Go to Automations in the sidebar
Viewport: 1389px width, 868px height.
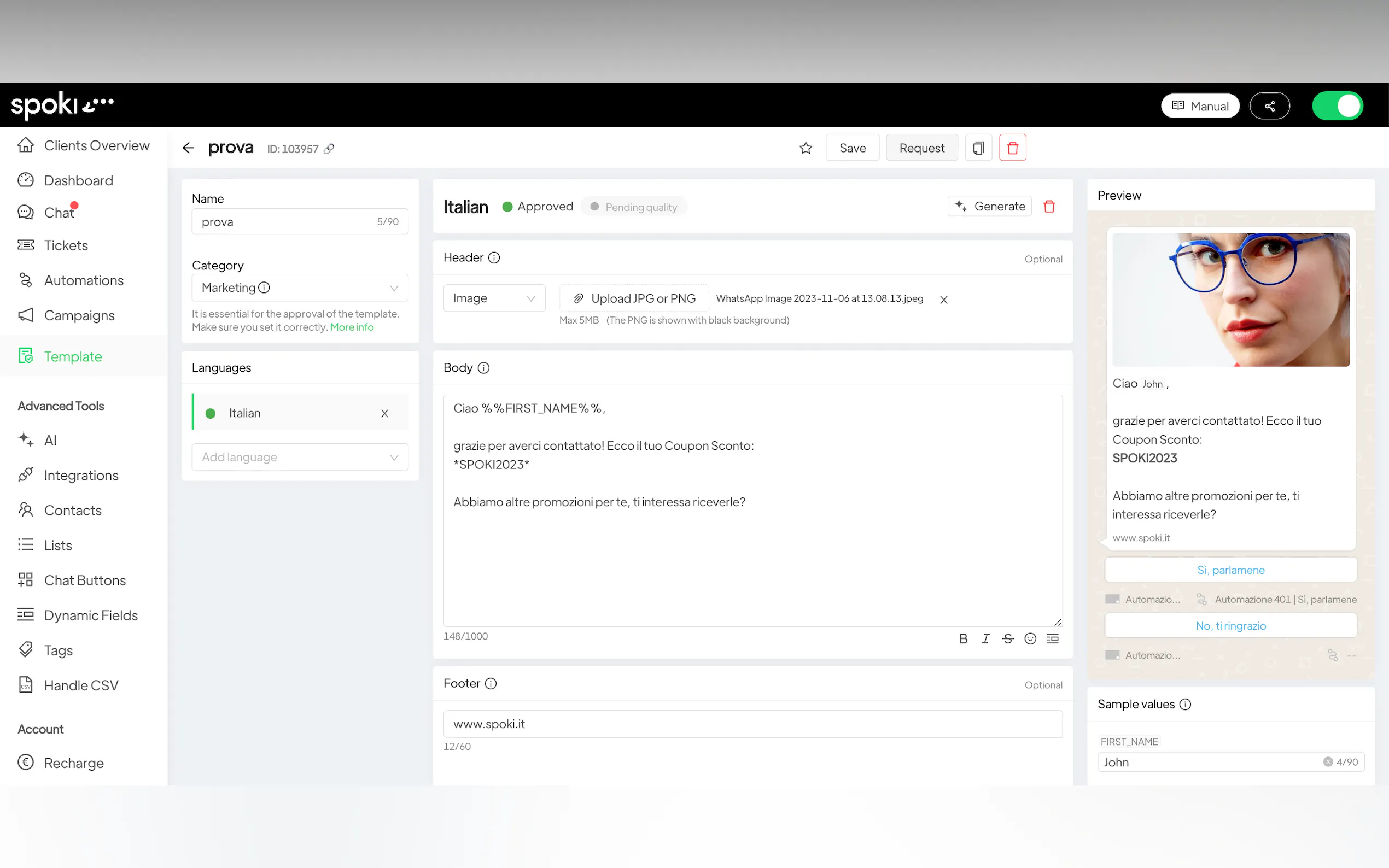84,280
